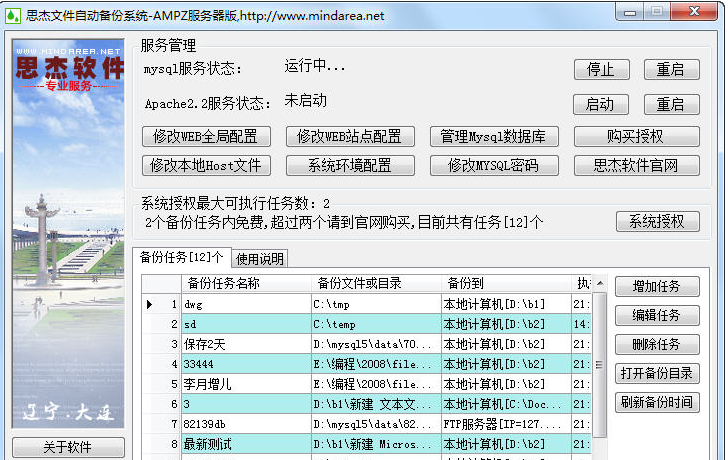The height and width of the screenshot is (460, 728).
Task: Click the C:\tmp path cell
Action: (x=376, y=304)
